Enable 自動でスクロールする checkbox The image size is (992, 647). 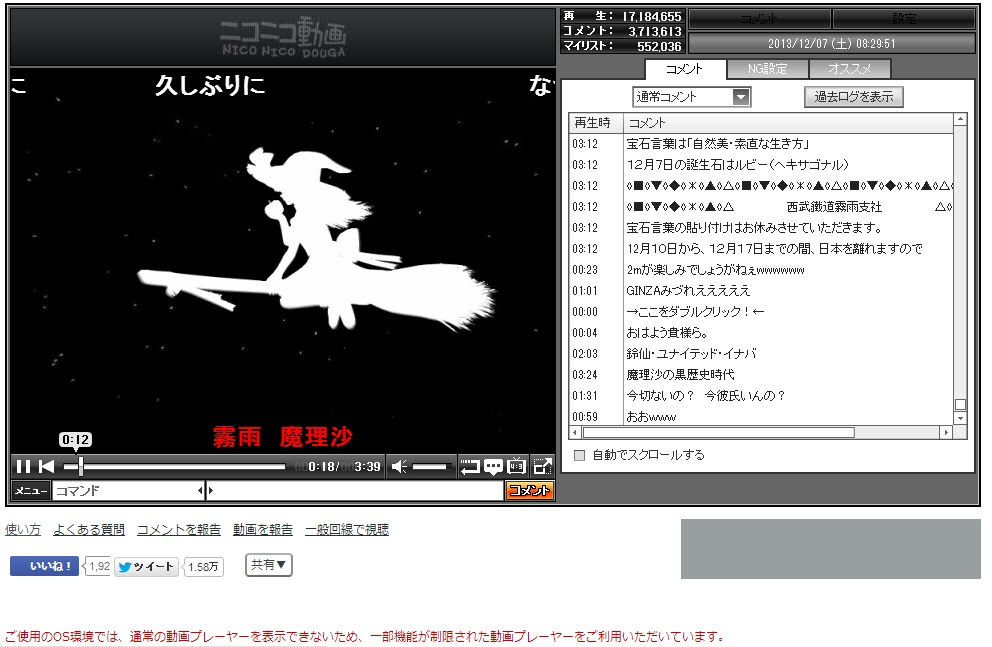point(579,455)
